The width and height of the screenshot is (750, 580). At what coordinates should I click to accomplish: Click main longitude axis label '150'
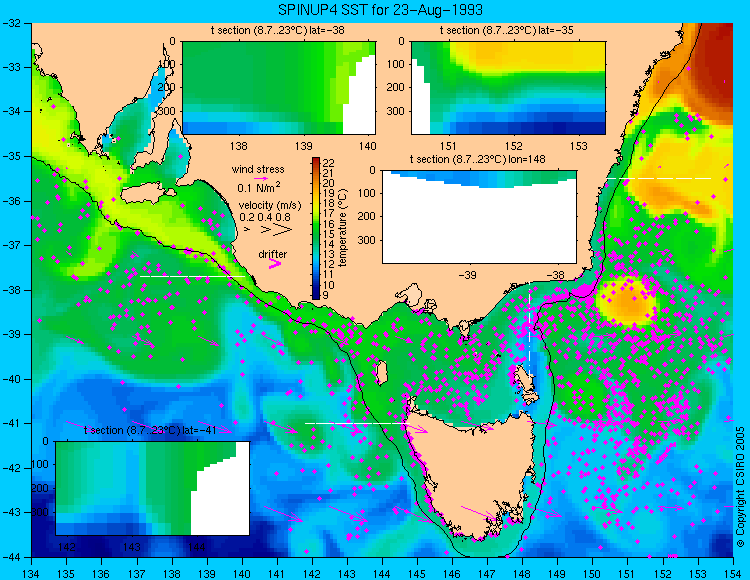pos(592,574)
